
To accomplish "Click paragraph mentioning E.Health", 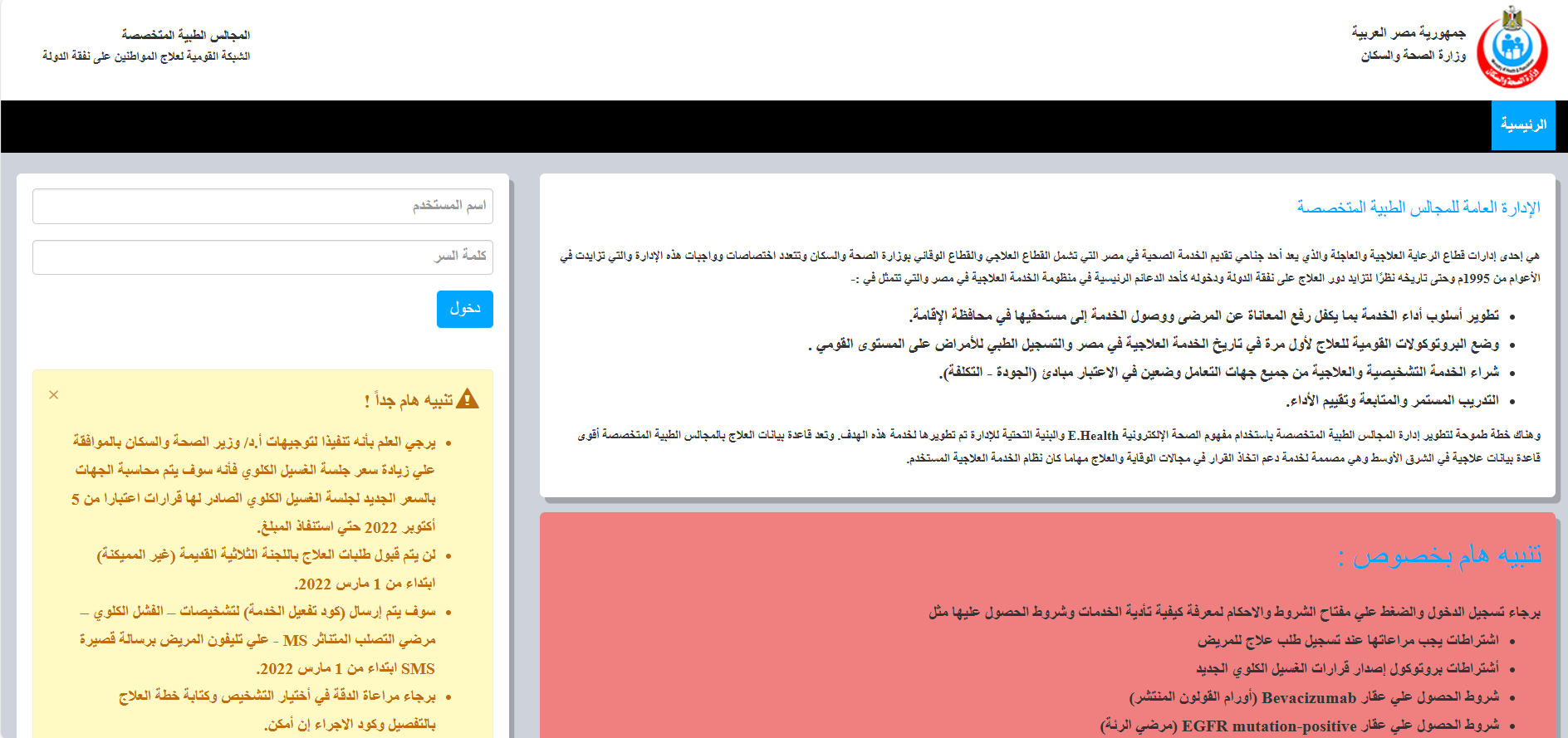I will 1059,447.
